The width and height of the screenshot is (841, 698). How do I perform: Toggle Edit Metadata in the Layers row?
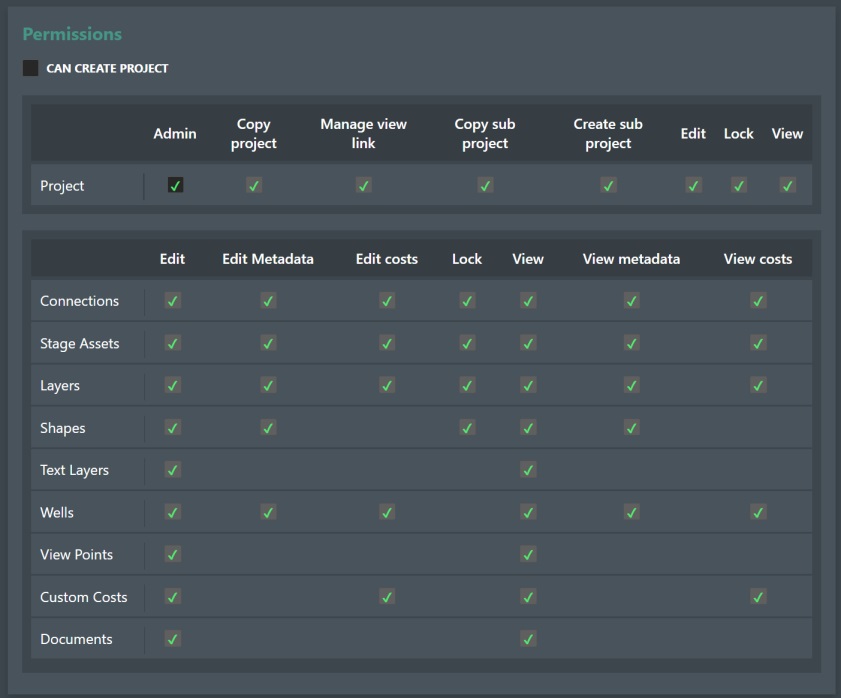[268, 385]
